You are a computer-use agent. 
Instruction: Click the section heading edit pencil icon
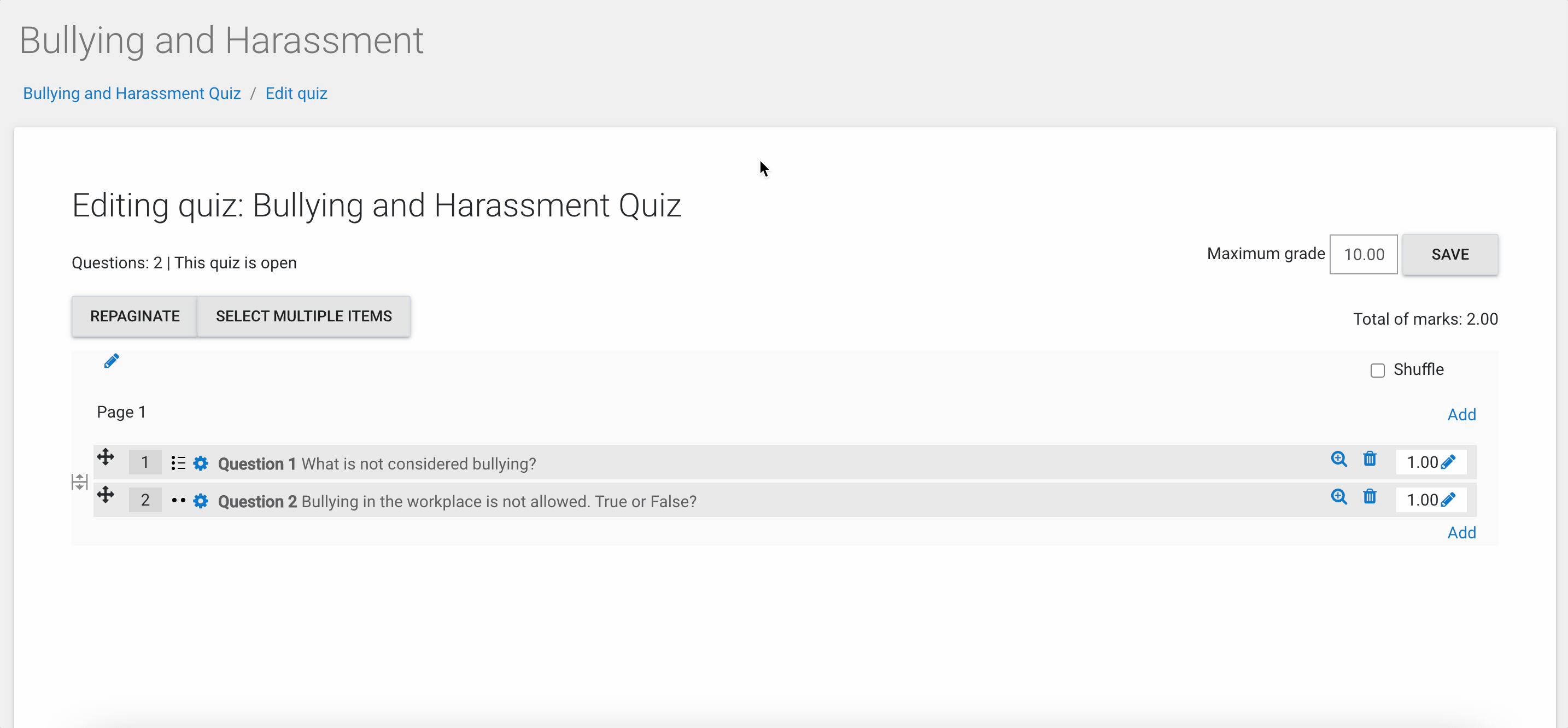click(x=112, y=361)
